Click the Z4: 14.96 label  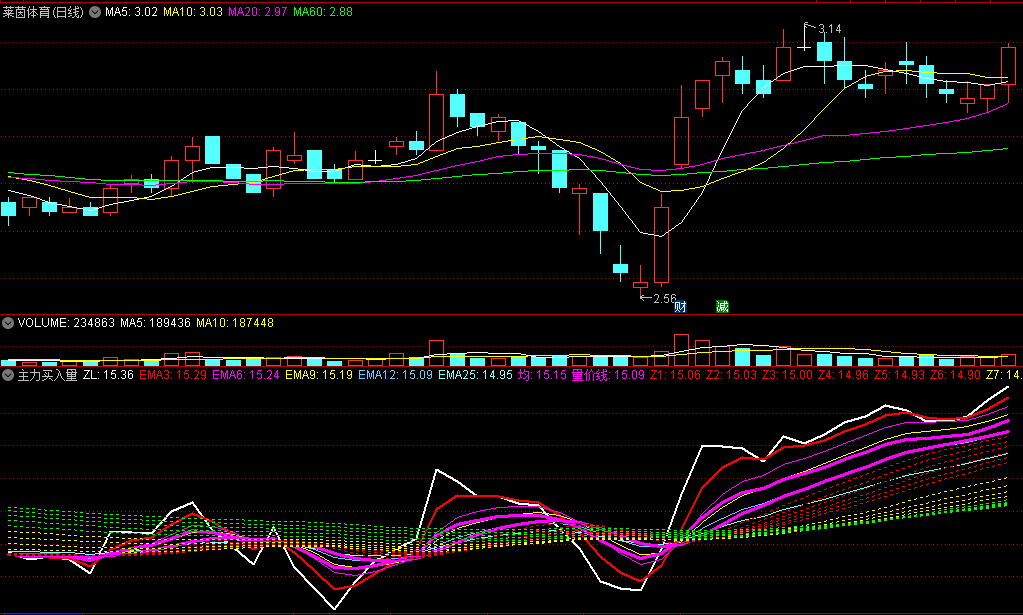(x=844, y=375)
